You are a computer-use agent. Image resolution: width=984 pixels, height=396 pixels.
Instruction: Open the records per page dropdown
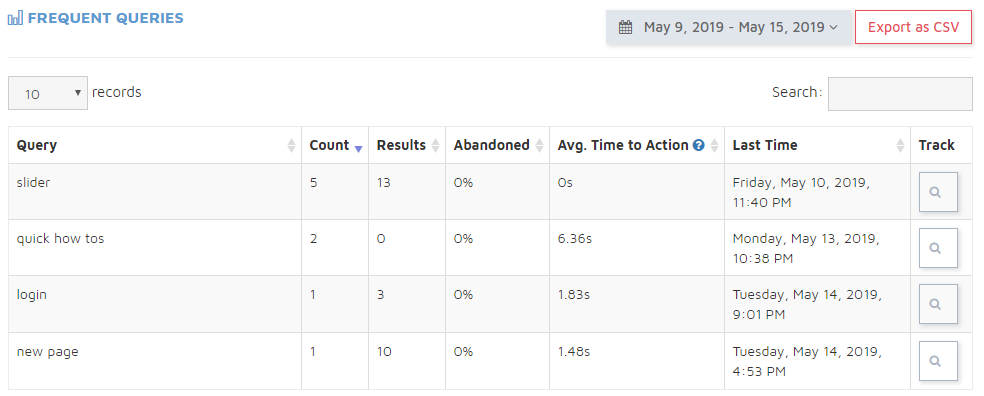pos(48,94)
